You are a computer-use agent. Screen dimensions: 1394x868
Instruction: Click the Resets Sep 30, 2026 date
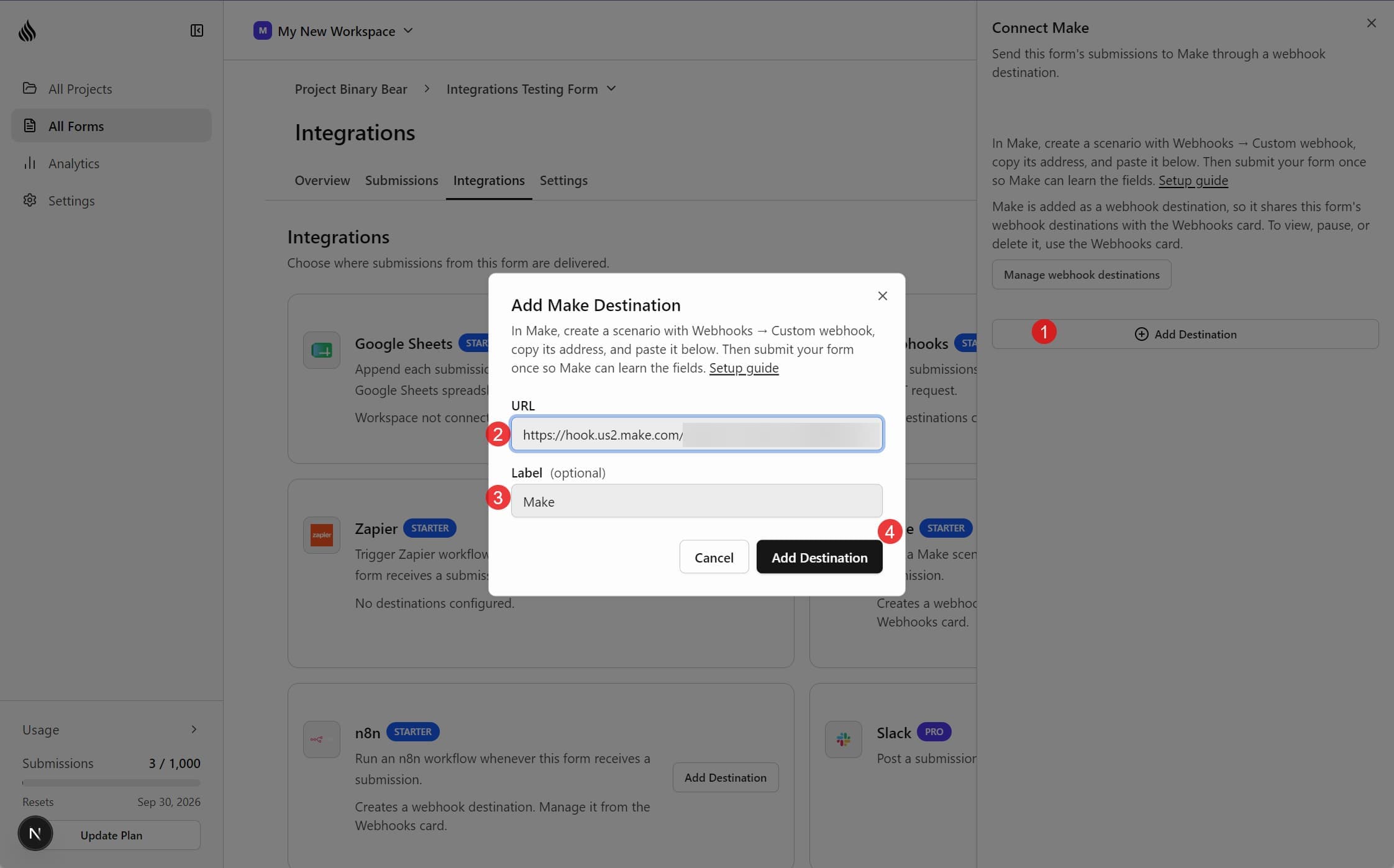(x=169, y=802)
